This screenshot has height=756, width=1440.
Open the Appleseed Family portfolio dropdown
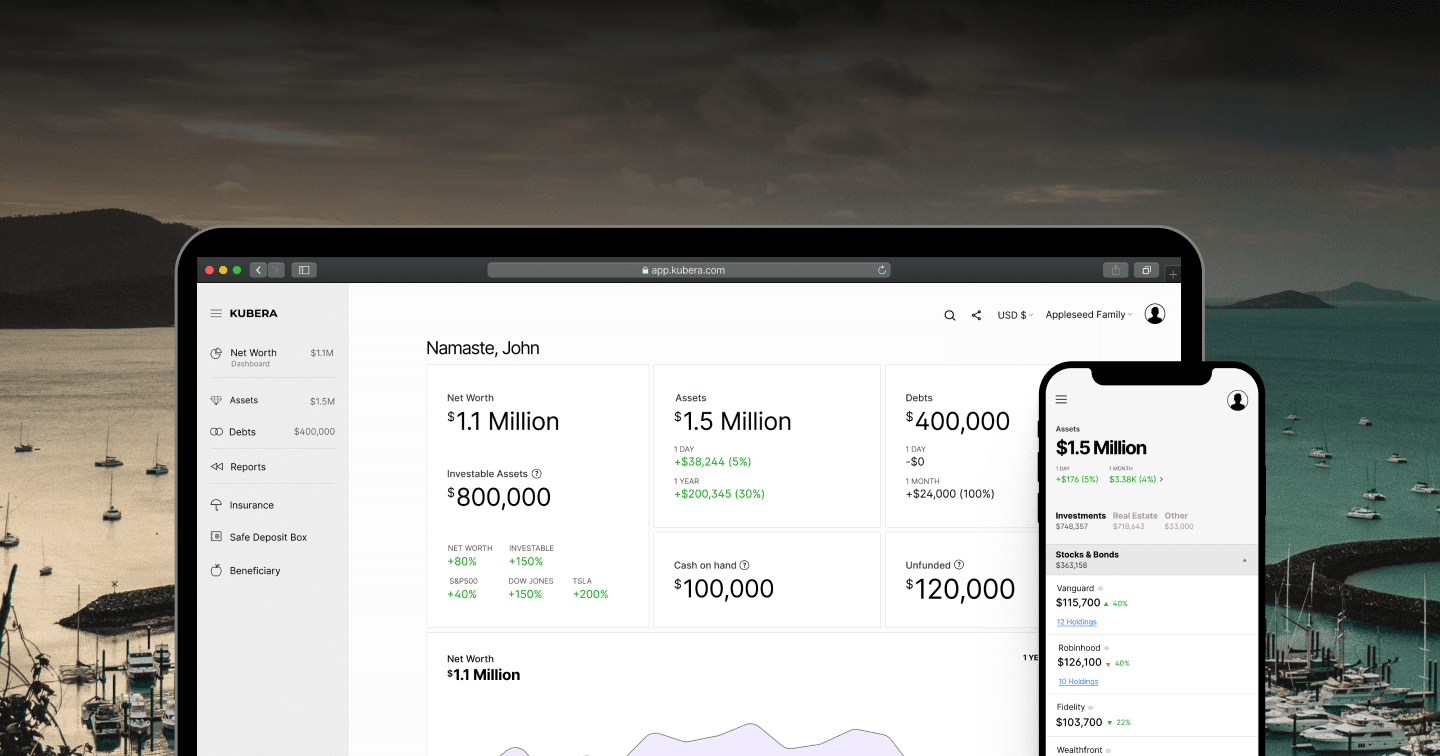click(x=1089, y=315)
